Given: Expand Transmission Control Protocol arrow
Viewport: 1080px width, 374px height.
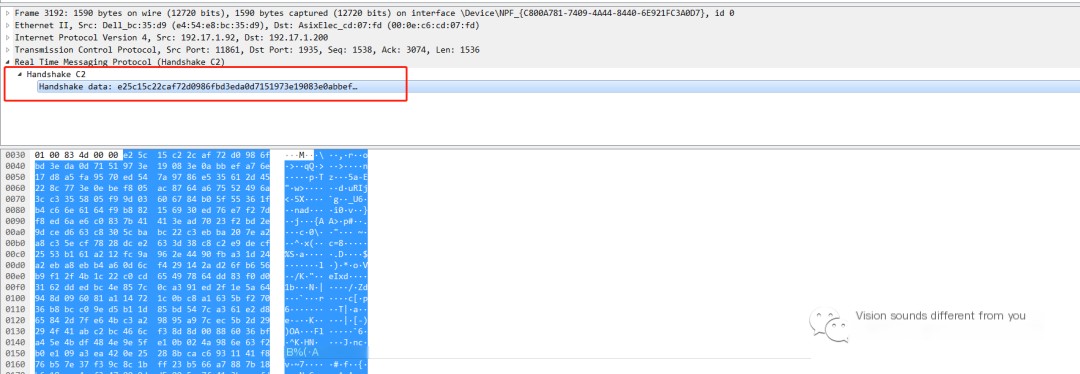Looking at the screenshot, I should [x=8, y=50].
